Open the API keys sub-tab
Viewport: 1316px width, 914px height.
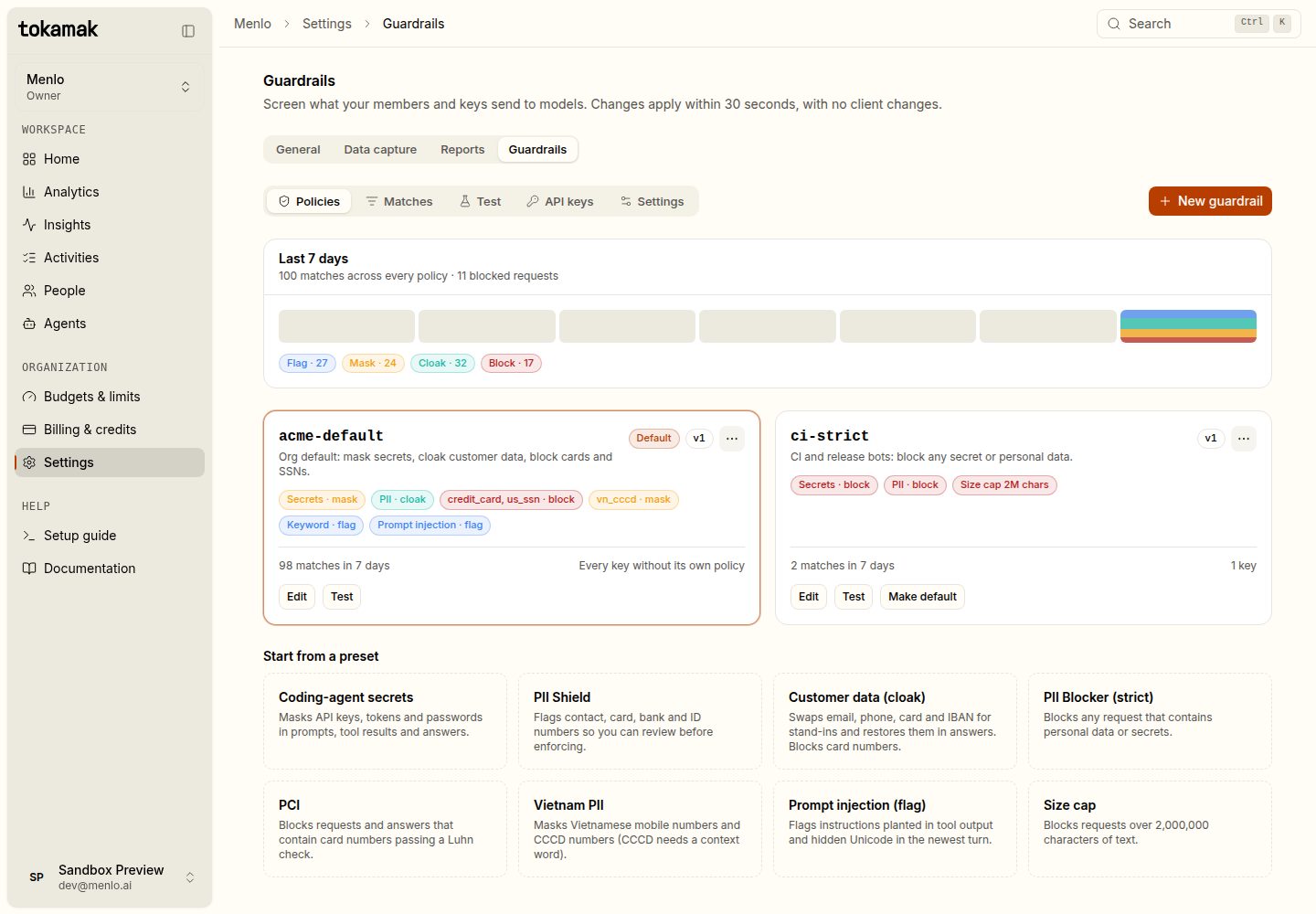click(x=560, y=202)
